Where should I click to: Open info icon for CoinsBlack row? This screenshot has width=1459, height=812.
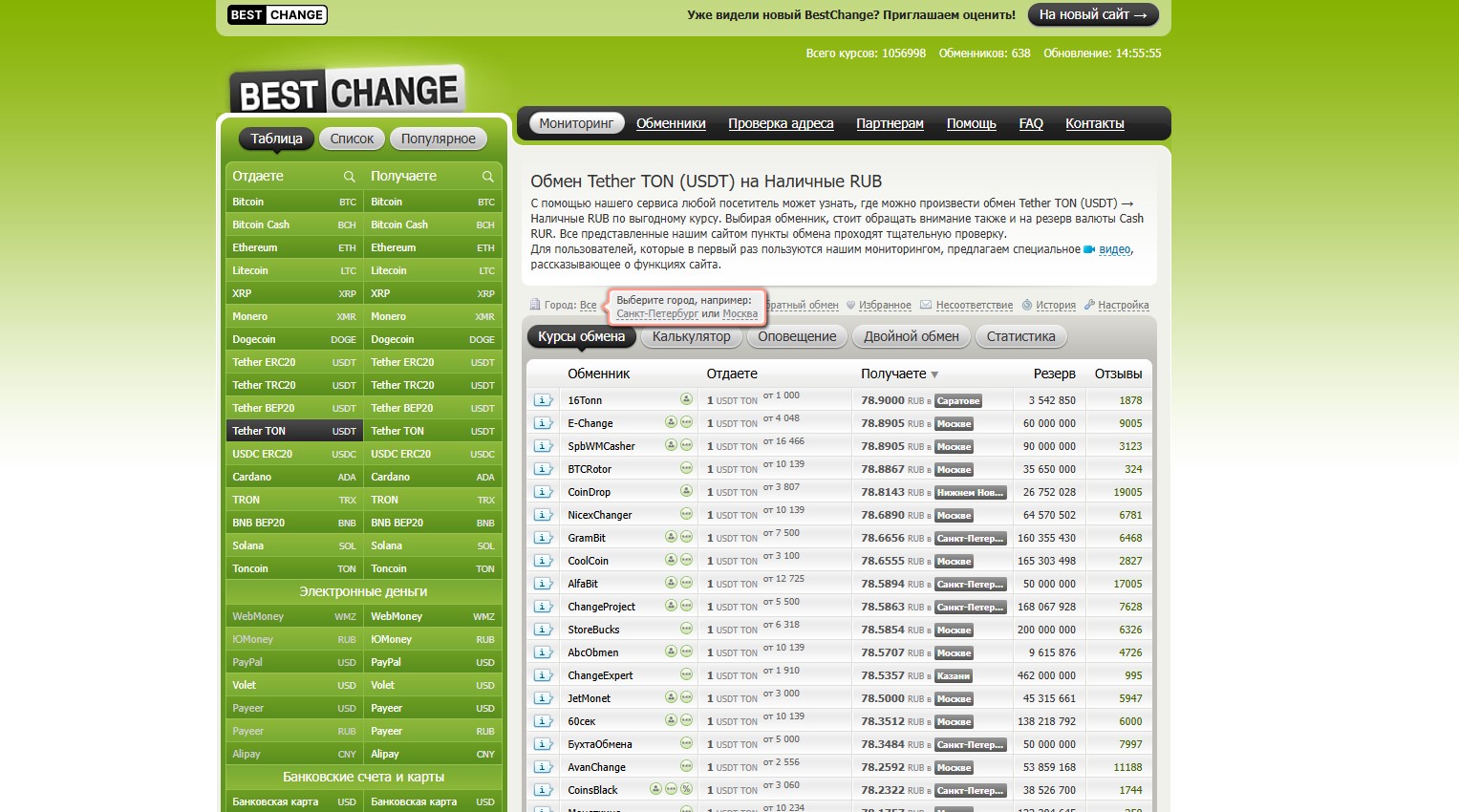544,790
